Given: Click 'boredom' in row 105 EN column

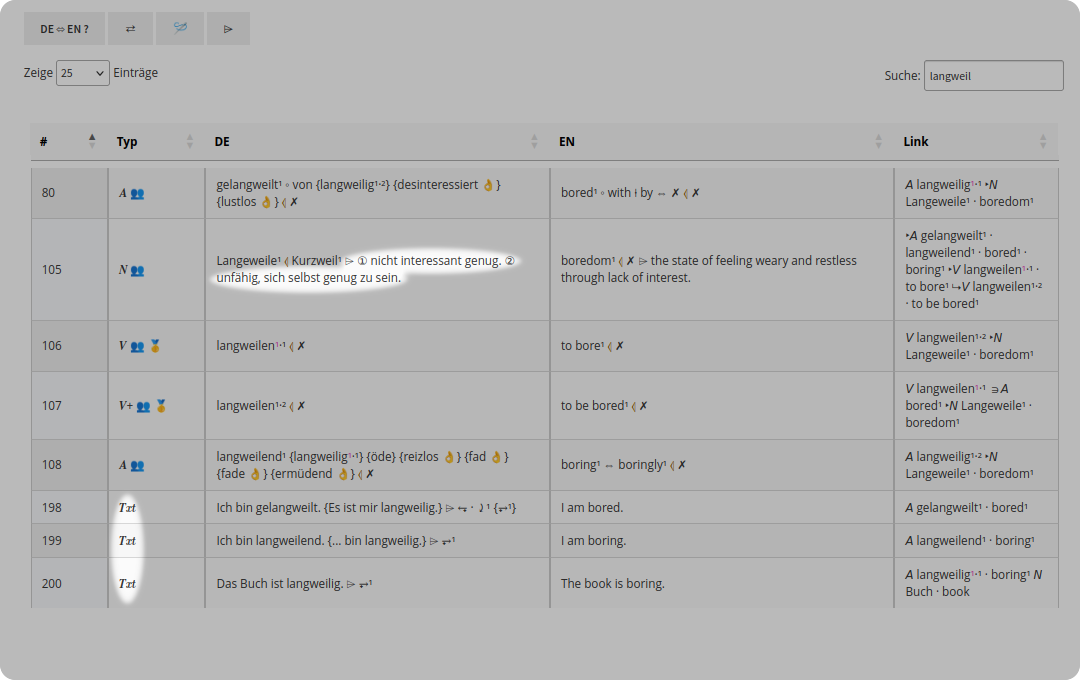Looking at the screenshot, I should (587, 260).
